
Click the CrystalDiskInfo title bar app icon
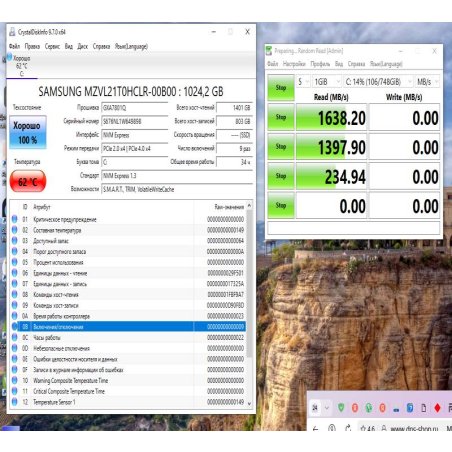pyautogui.click(x=12, y=32)
